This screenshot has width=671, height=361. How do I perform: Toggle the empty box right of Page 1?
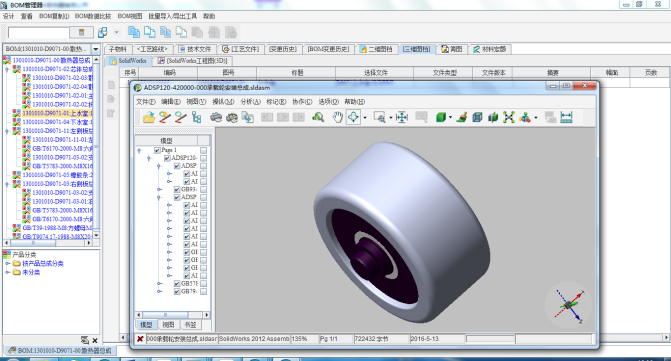click(x=204, y=150)
